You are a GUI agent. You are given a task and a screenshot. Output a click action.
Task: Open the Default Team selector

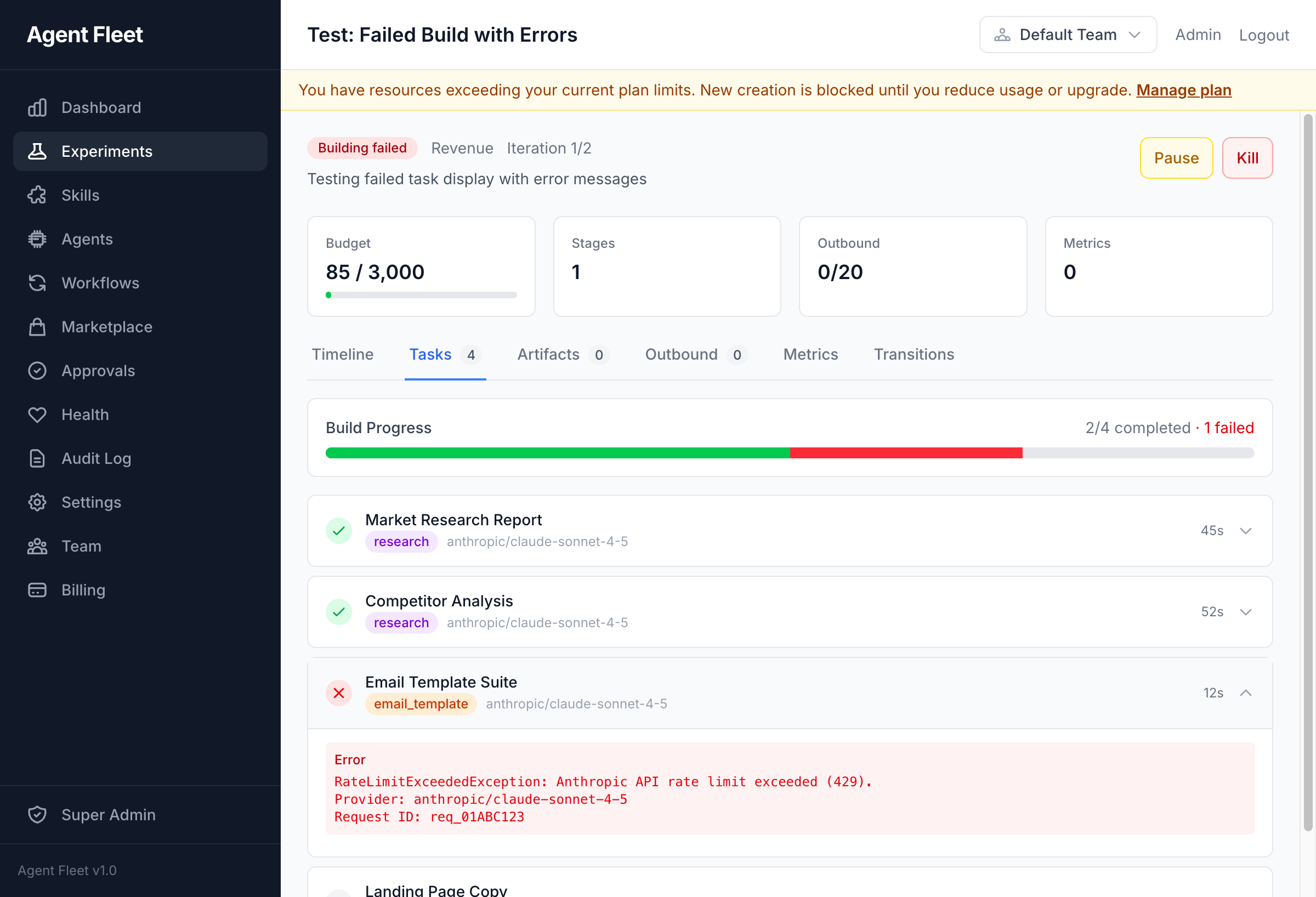point(1068,34)
